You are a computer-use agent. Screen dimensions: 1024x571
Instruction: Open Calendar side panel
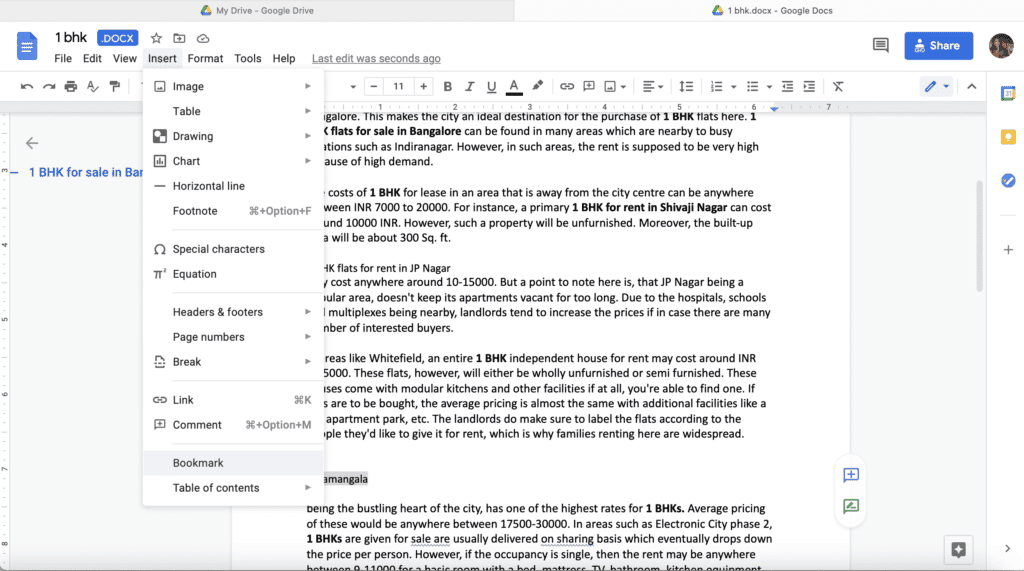coord(1008,94)
